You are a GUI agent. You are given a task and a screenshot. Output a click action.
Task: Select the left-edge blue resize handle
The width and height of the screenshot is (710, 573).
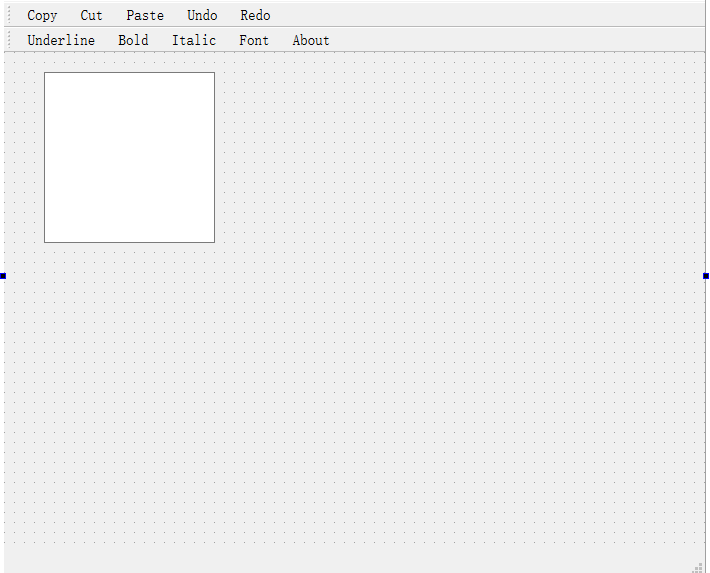click(3, 276)
